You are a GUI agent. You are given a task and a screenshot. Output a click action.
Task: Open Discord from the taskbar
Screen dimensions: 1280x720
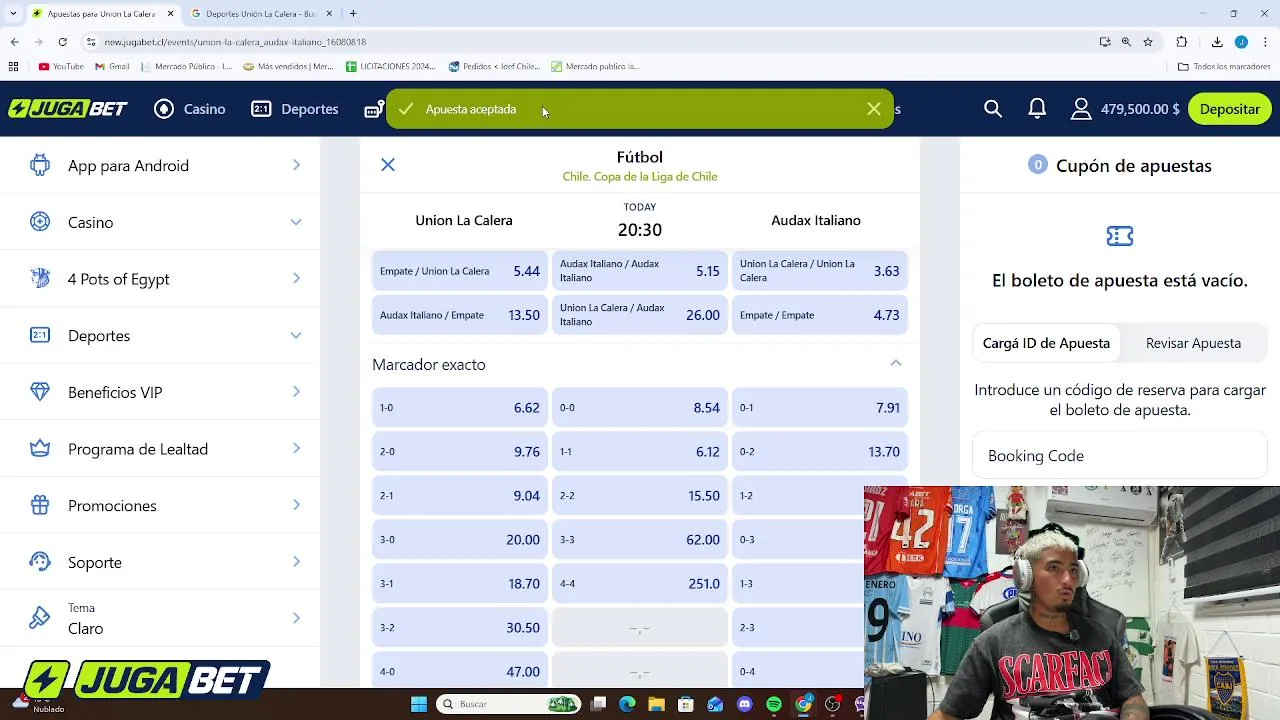744,704
